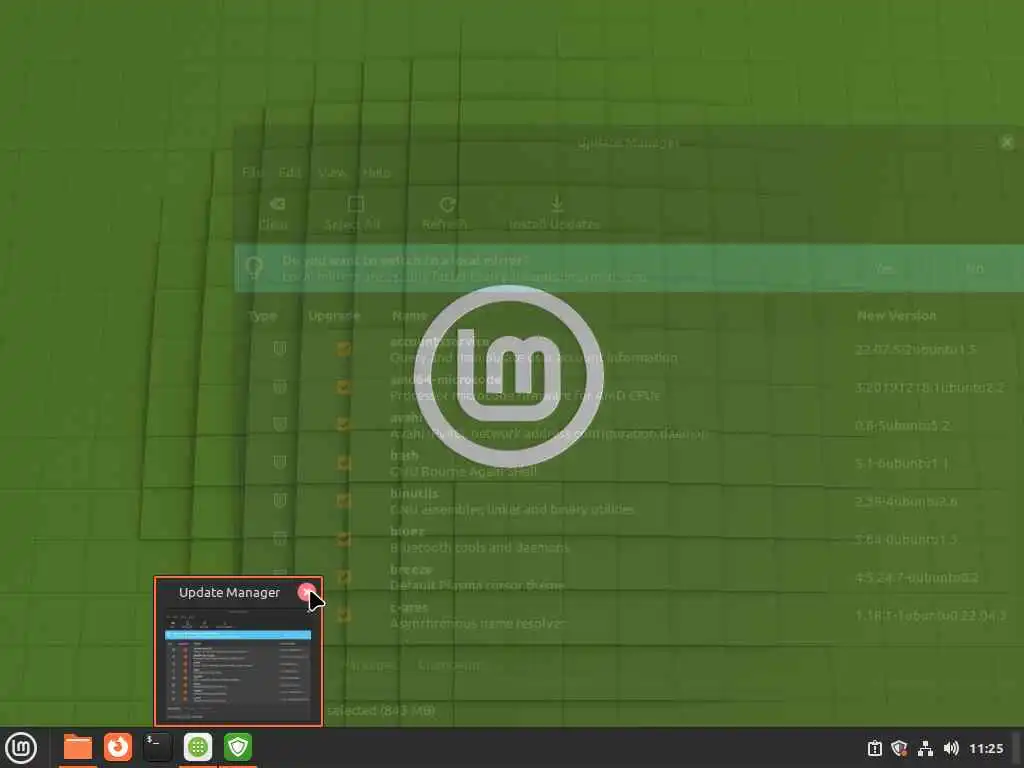The height and width of the screenshot is (768, 1024).
Task: Open Firefox from the panel
Action: coord(118,747)
